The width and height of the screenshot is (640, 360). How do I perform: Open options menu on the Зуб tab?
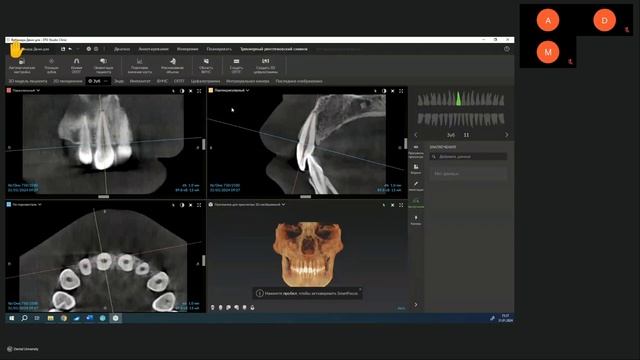(106, 81)
